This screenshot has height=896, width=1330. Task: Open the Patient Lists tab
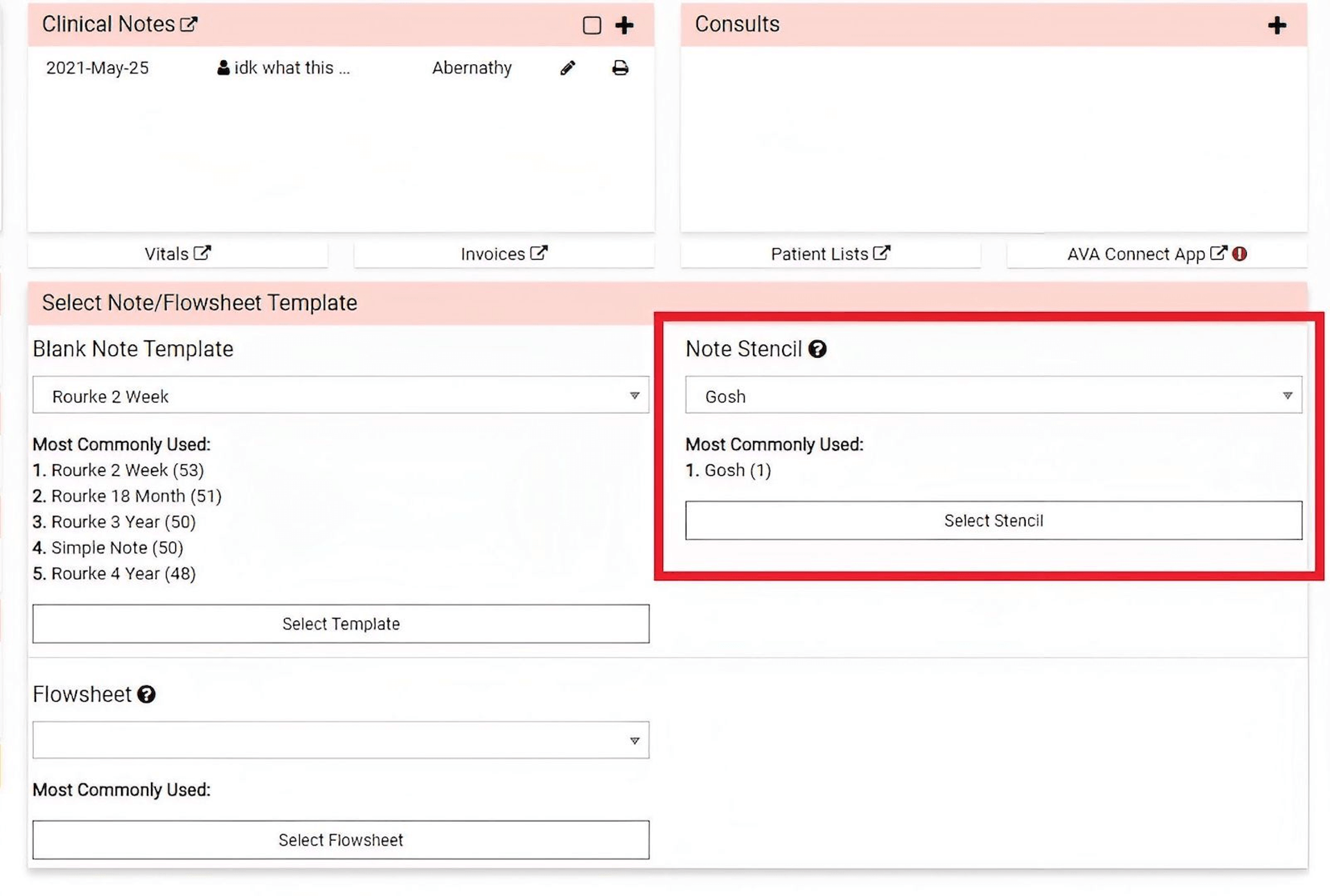click(830, 254)
